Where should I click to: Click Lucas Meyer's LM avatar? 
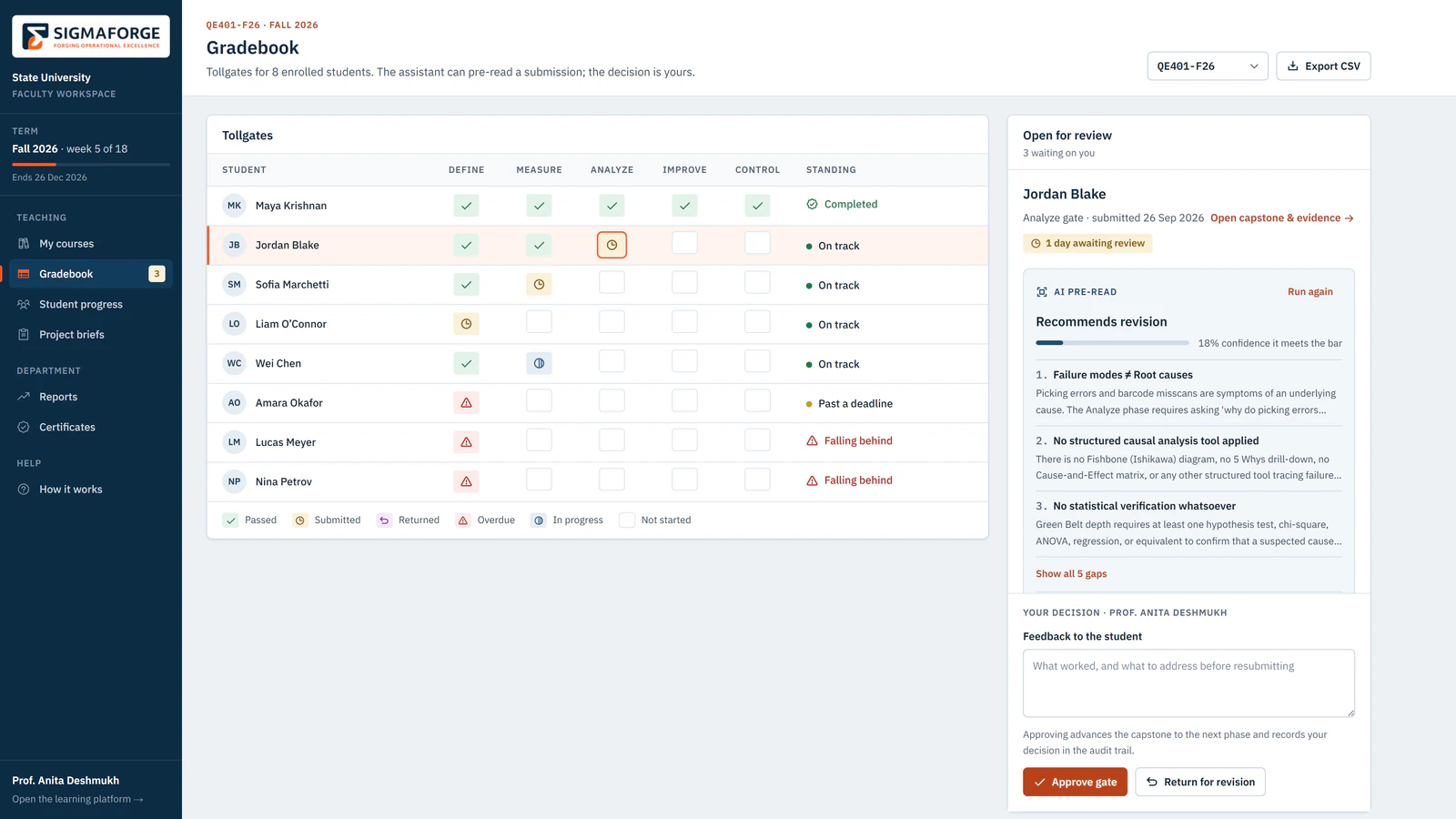pyautogui.click(x=234, y=442)
